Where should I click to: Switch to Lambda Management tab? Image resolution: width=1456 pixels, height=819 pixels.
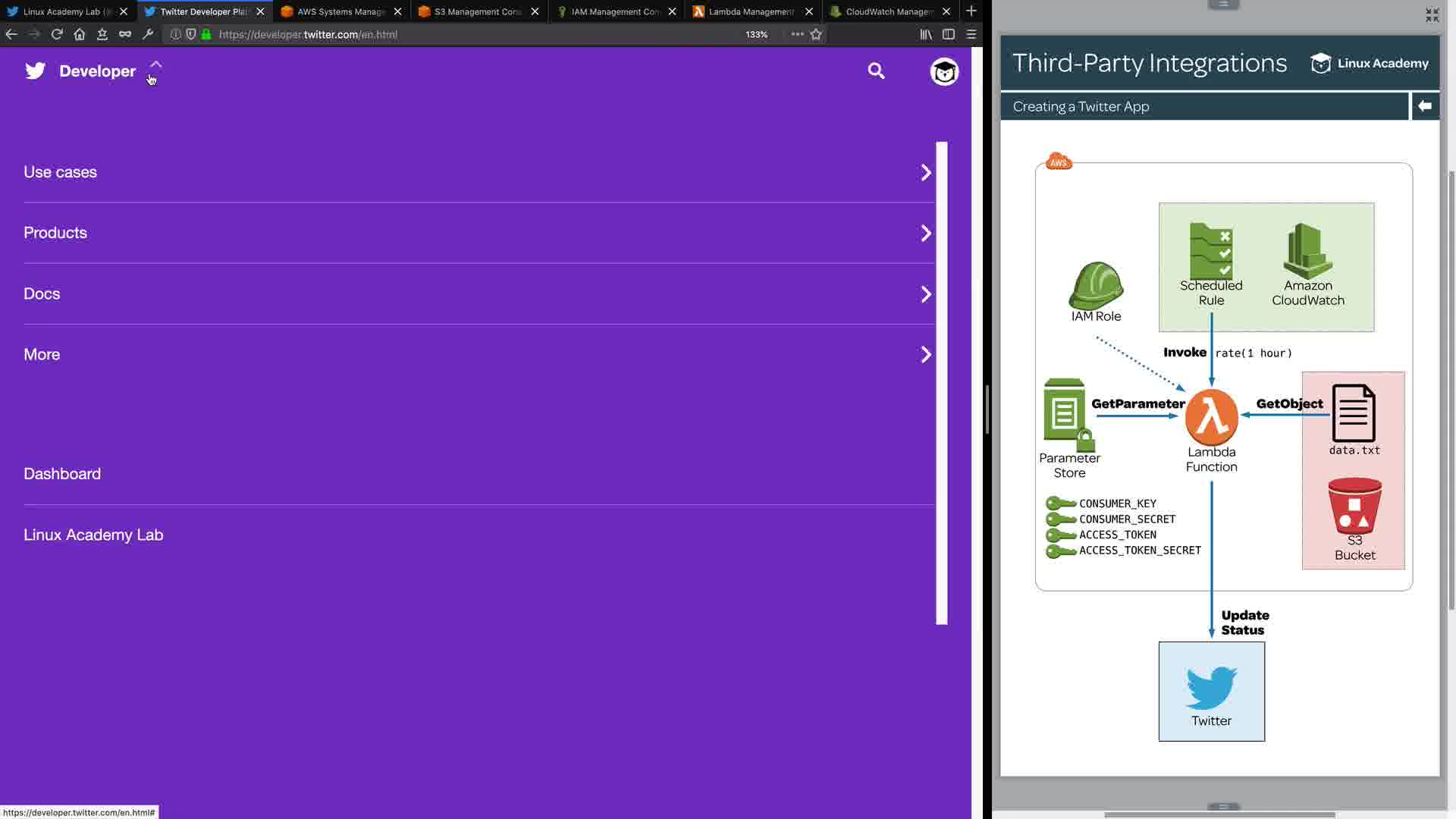click(751, 11)
